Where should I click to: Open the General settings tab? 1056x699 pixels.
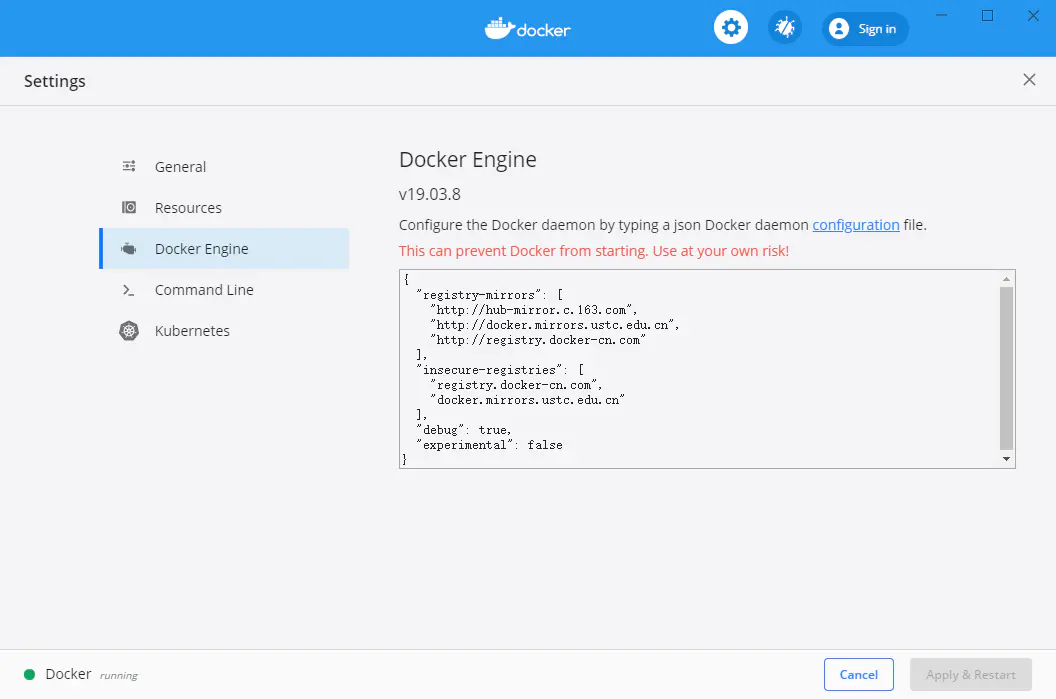click(x=224, y=166)
